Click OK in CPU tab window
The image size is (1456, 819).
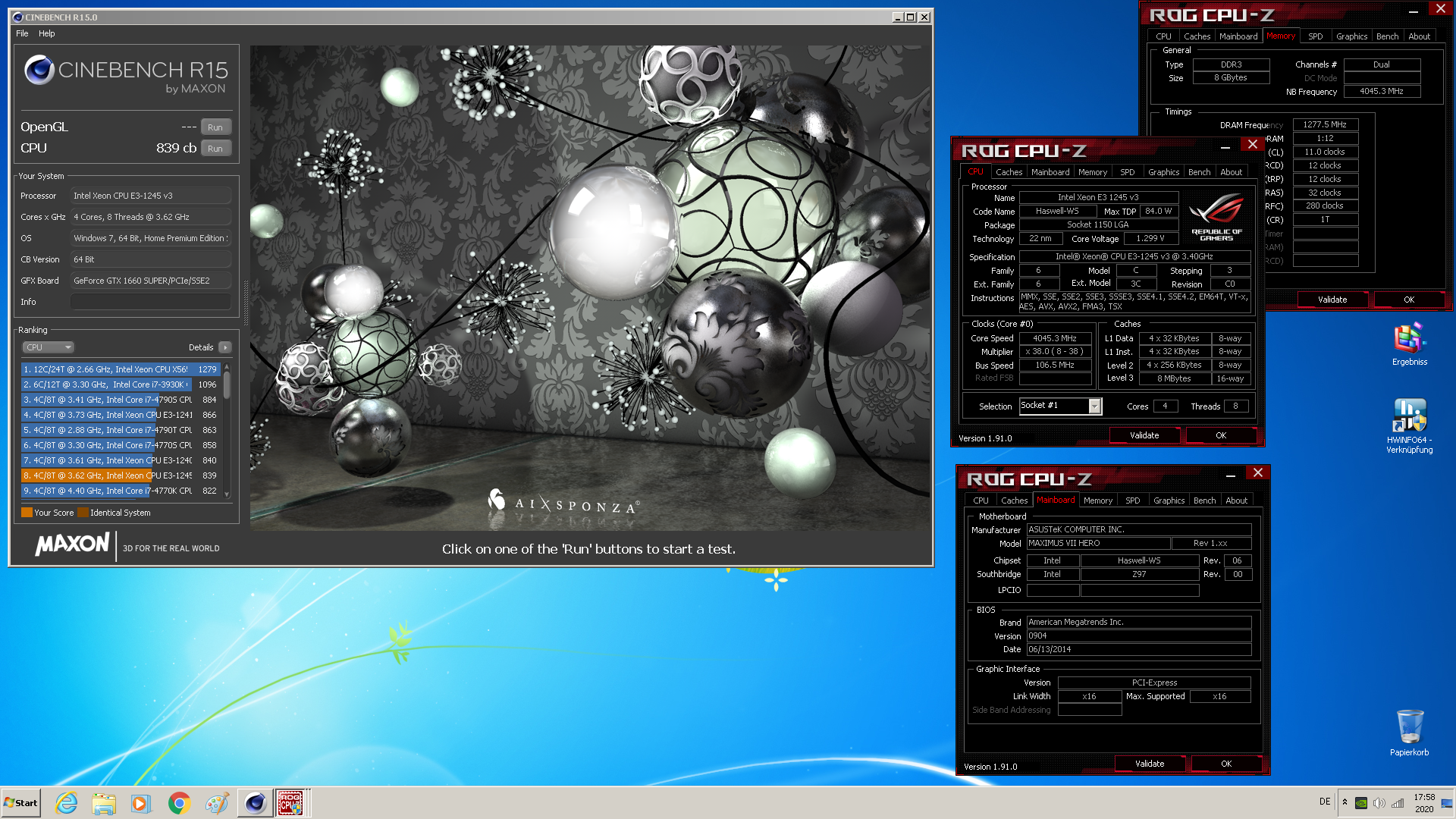(1221, 435)
